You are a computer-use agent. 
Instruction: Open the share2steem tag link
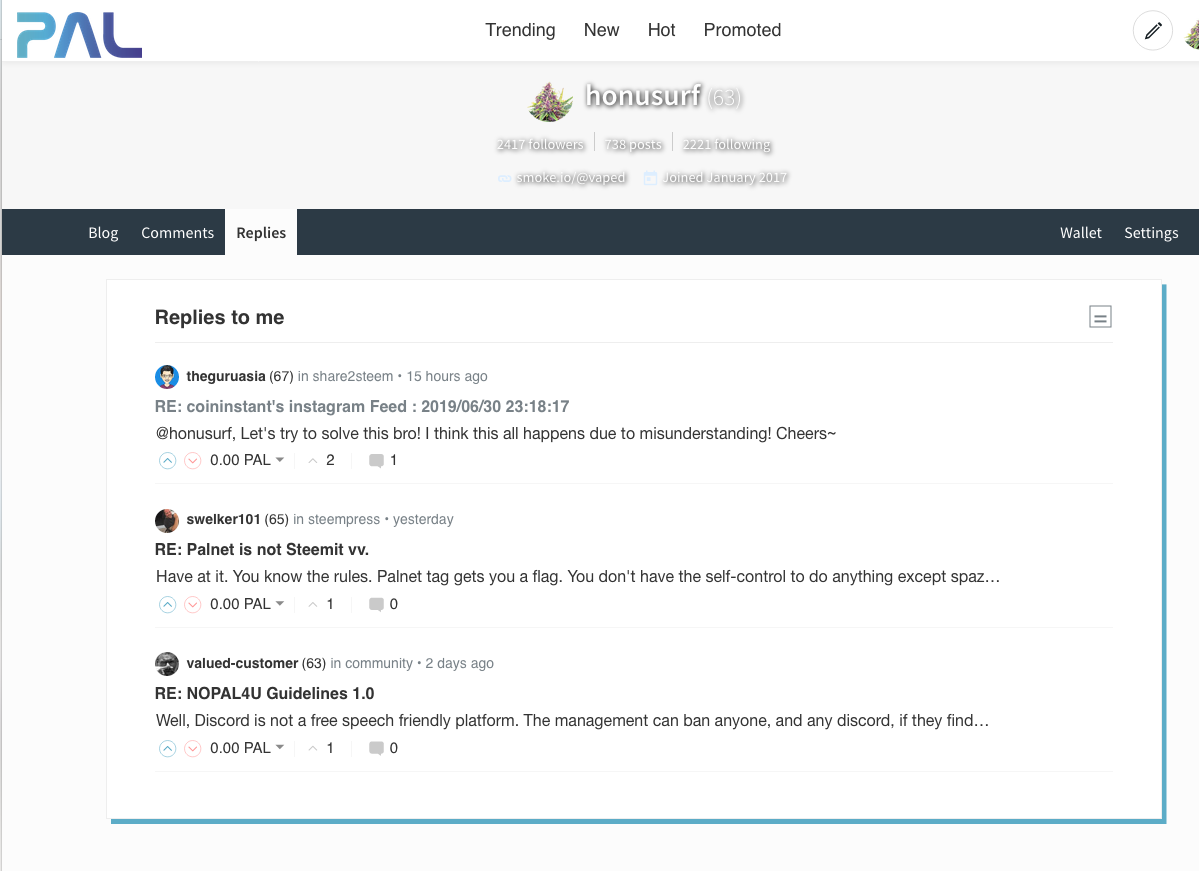(353, 376)
